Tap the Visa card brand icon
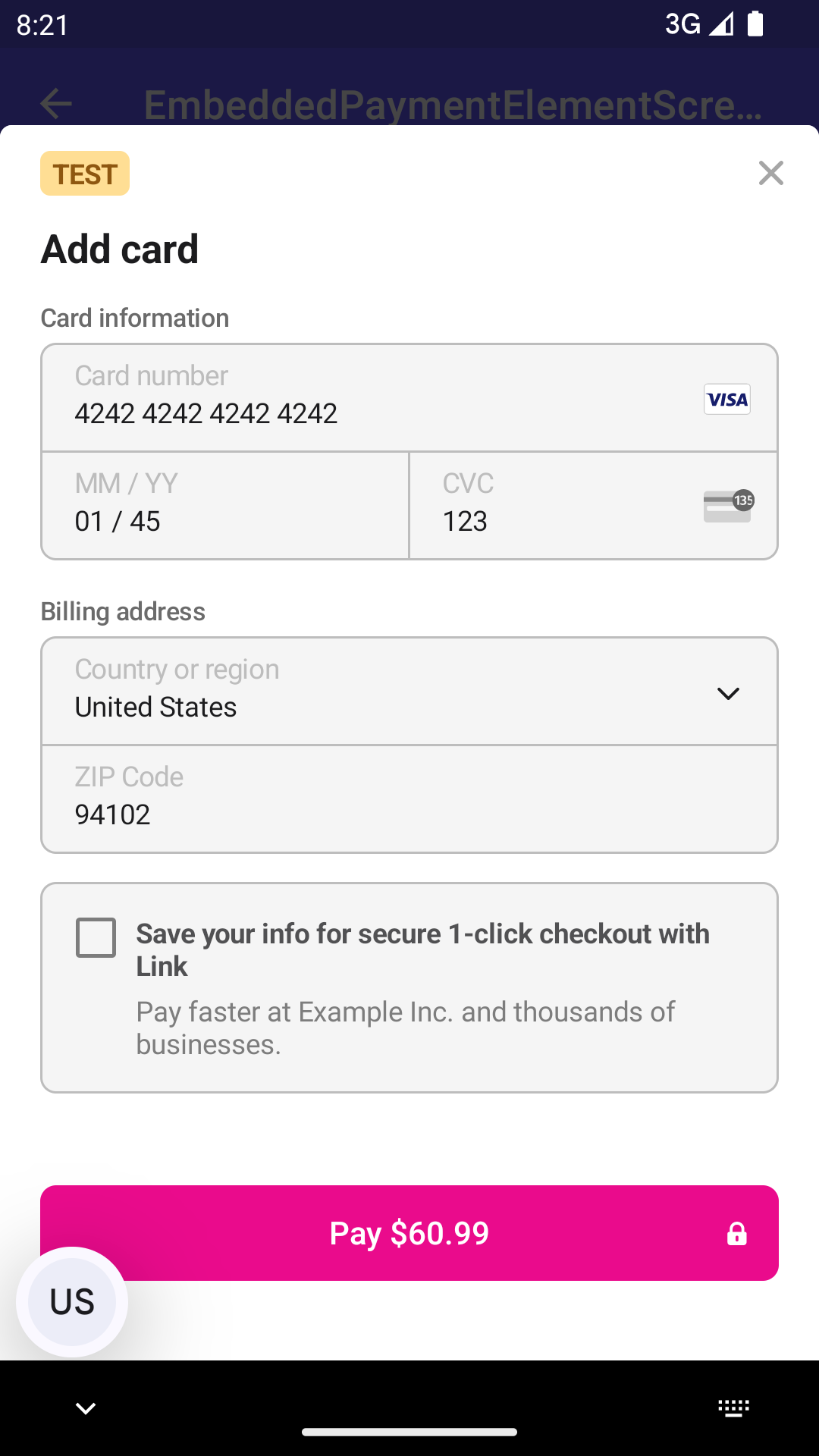Screen dimensions: 819x1456 pyautogui.click(x=726, y=399)
